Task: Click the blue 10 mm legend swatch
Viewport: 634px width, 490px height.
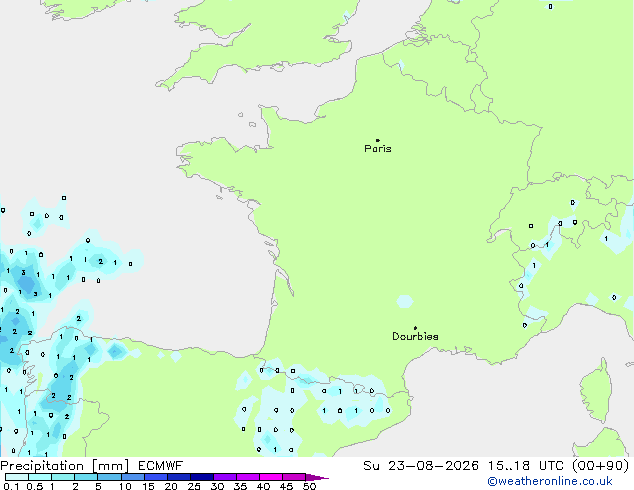Action: (x=133, y=477)
